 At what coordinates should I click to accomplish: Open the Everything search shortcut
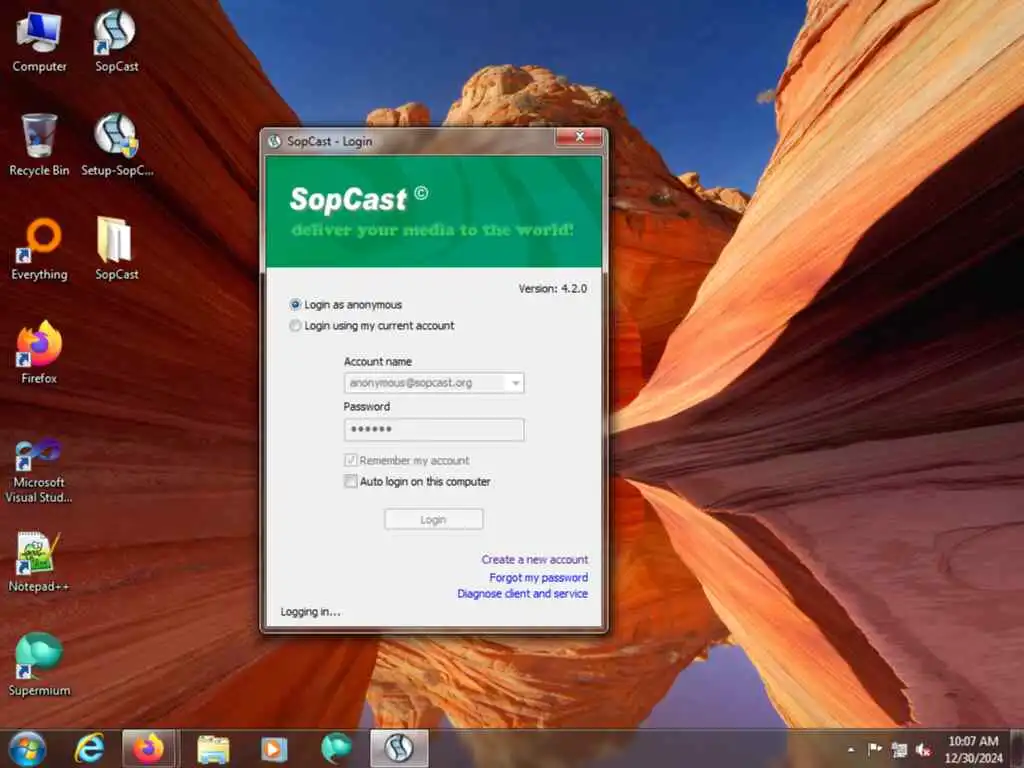39,249
